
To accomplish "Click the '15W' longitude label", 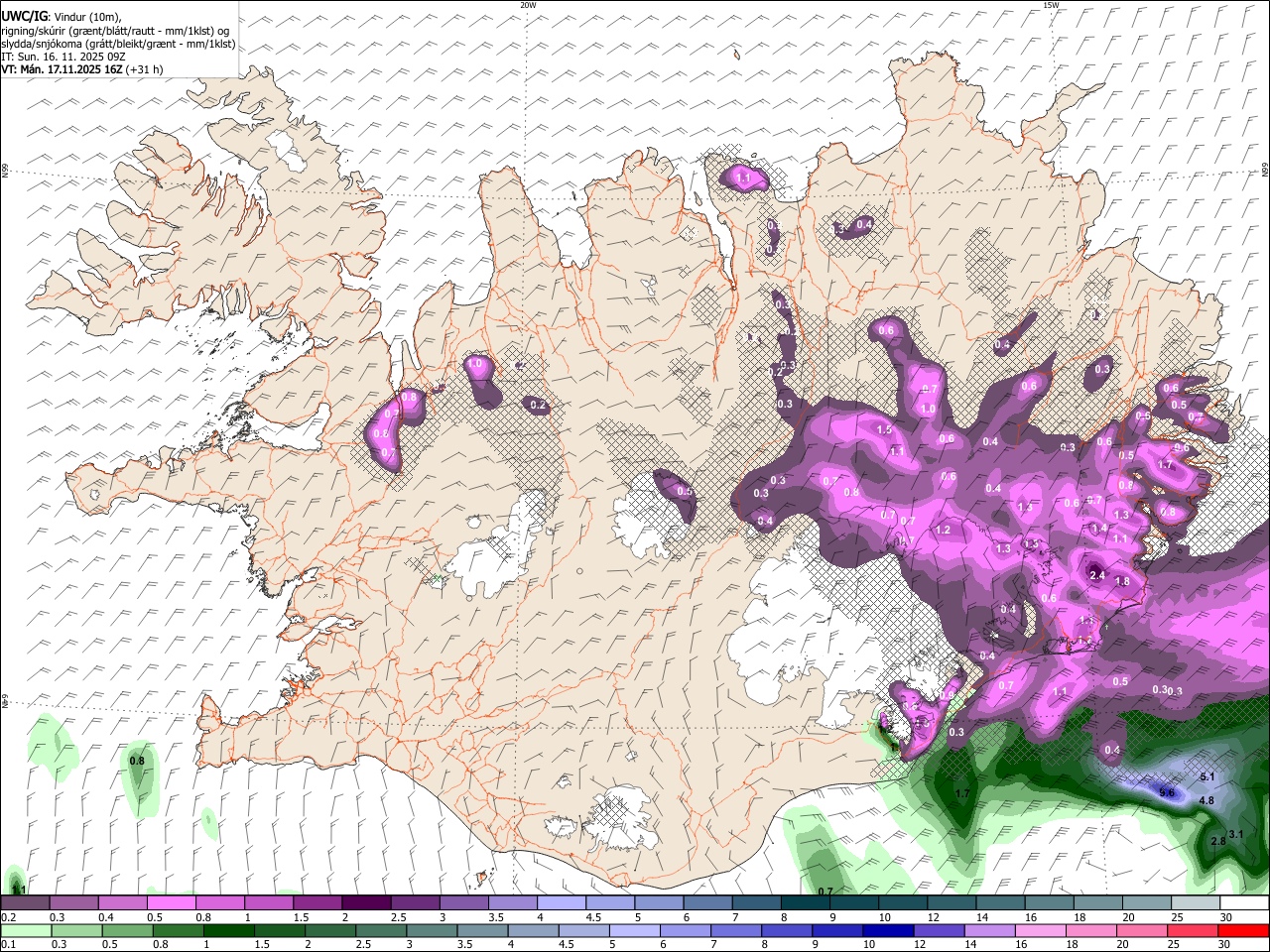I will pyautogui.click(x=1051, y=5).
